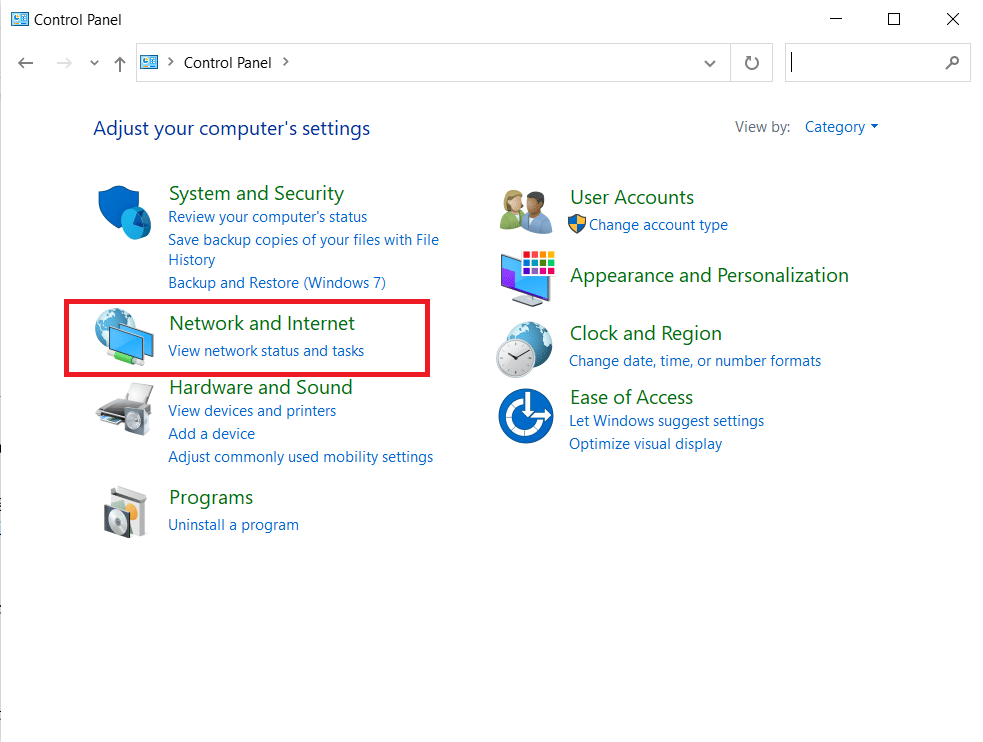The image size is (983, 742).
Task: Click the User Accounts people icon
Action: point(526,211)
